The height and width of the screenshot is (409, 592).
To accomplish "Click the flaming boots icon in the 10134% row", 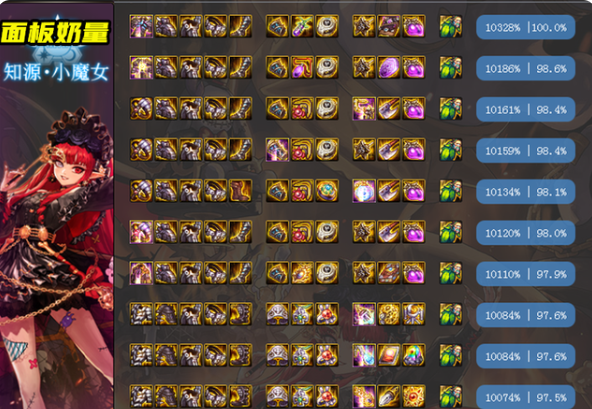I will [240, 191].
